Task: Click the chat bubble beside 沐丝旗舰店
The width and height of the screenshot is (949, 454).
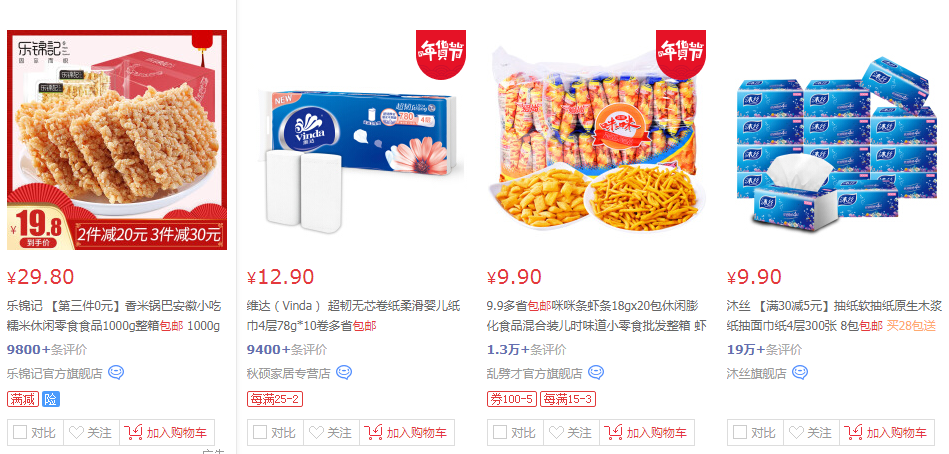Action: 800,372
